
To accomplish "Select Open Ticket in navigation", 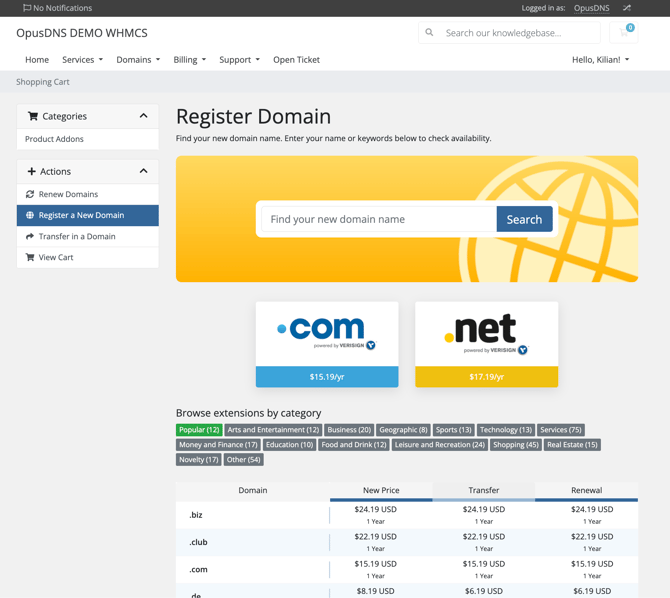I will (x=297, y=60).
